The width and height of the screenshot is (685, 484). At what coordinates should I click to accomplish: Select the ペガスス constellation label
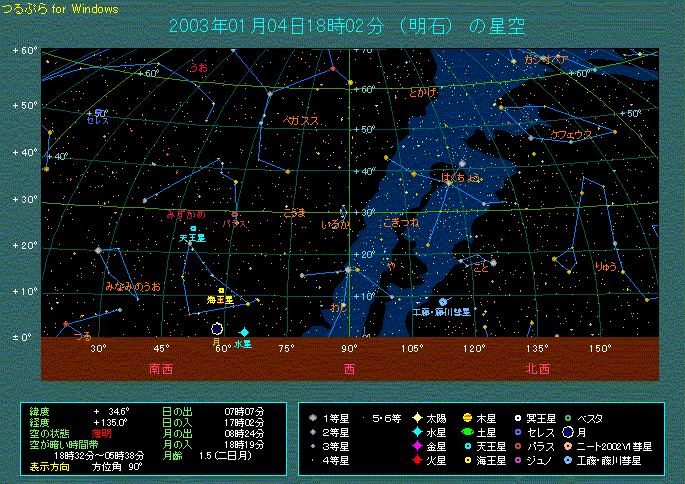(x=301, y=120)
